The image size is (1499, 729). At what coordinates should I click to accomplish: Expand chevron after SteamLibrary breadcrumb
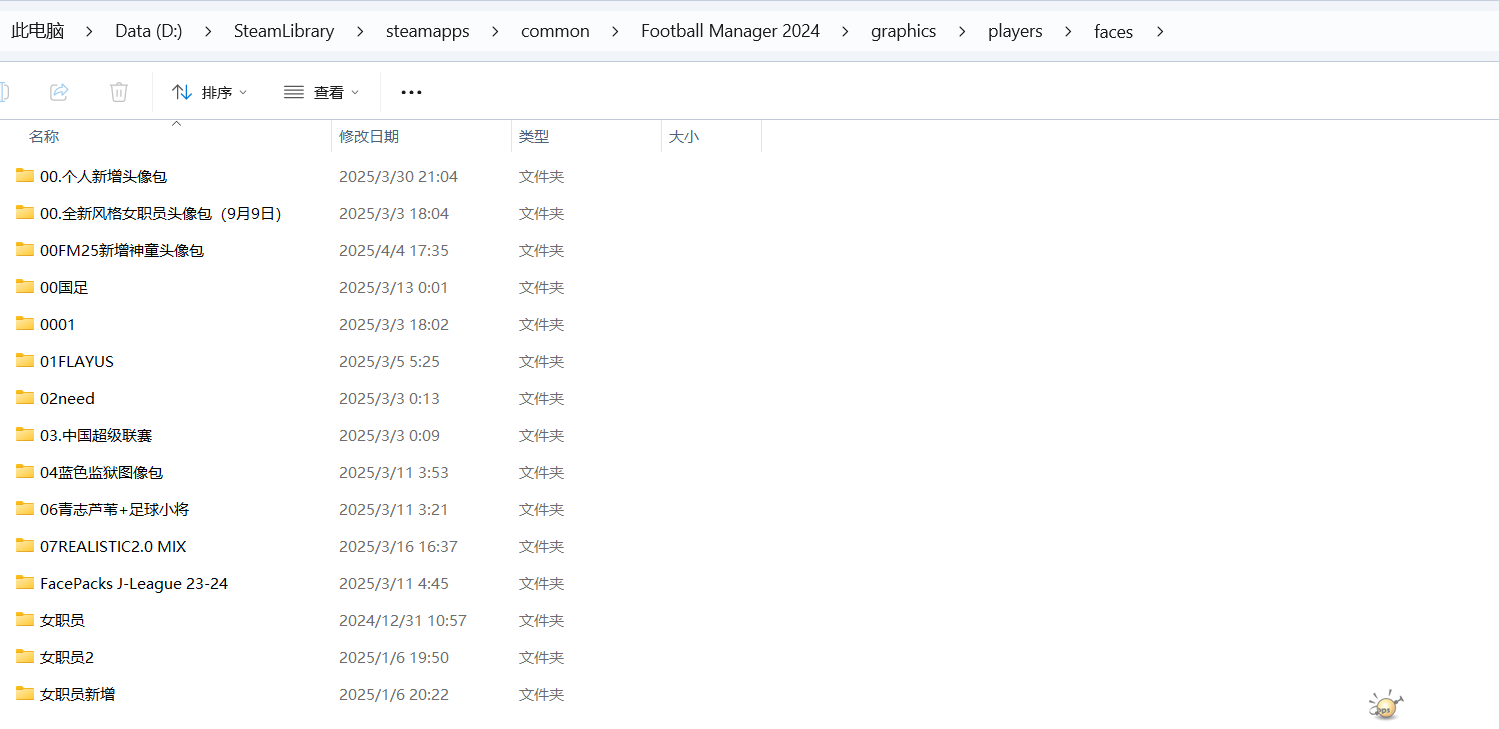pos(360,31)
